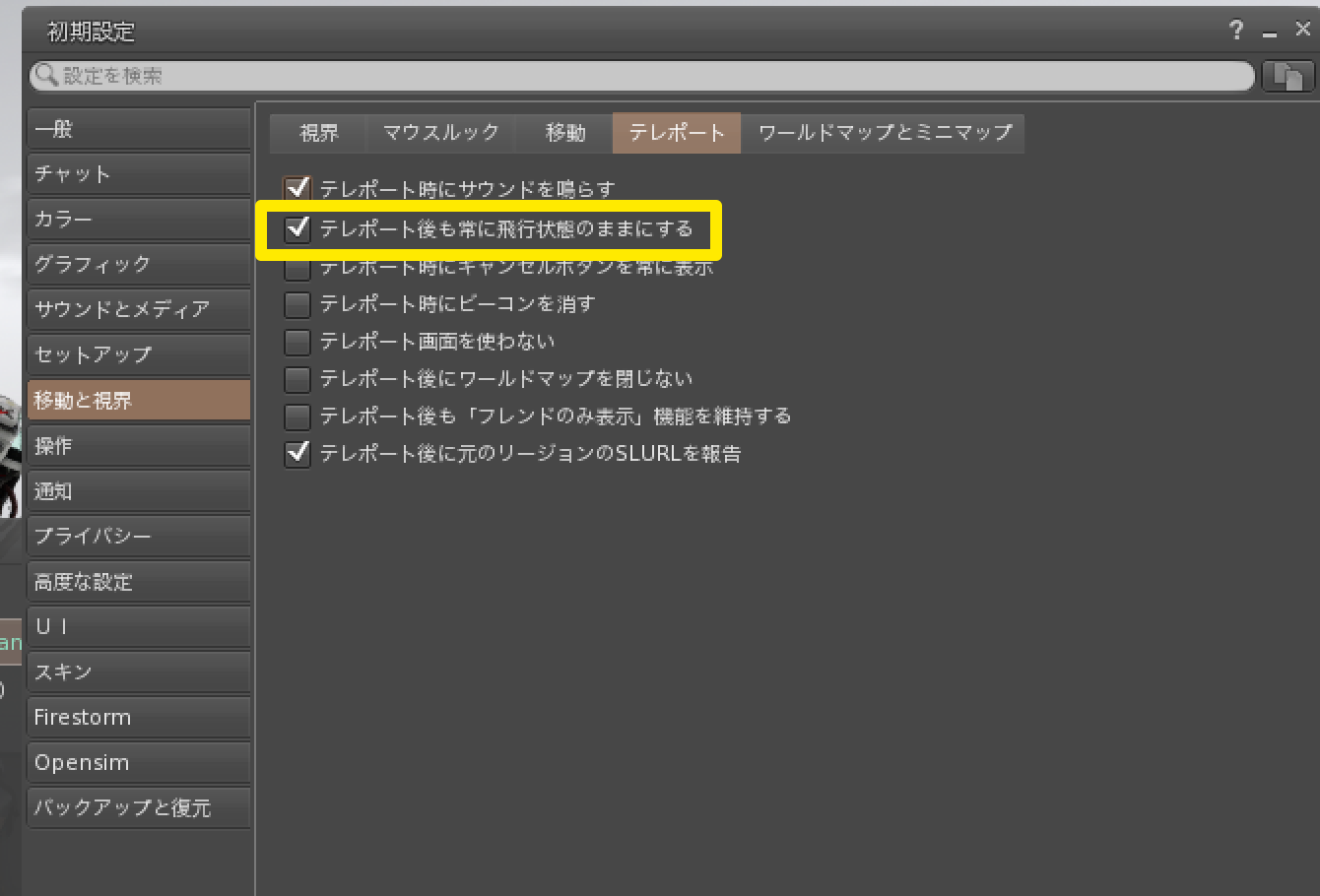Select the 移動 tab
This screenshot has height=896, width=1320.
pos(564,133)
